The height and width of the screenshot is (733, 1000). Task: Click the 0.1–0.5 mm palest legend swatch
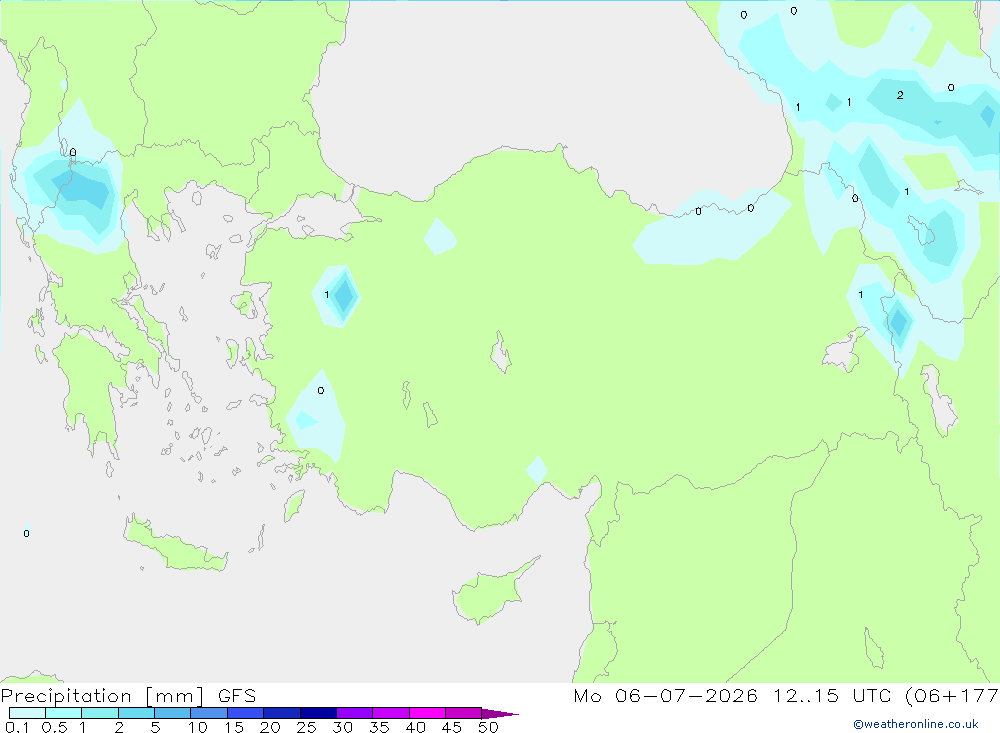27,713
